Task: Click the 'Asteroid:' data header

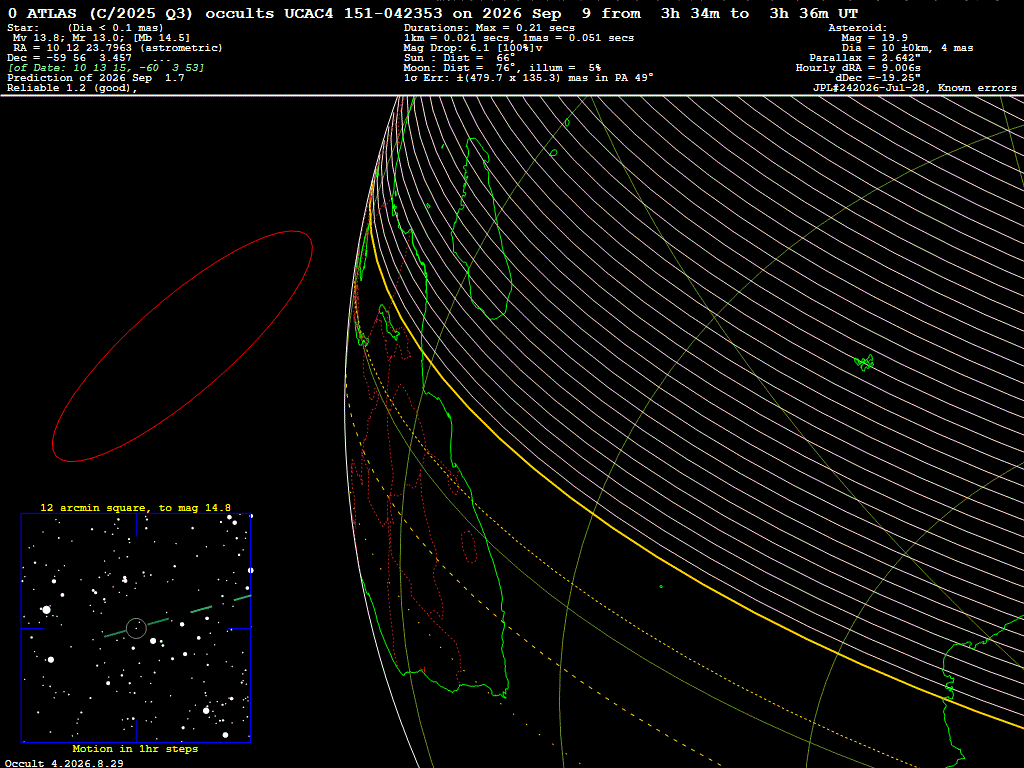Action: 857,28
